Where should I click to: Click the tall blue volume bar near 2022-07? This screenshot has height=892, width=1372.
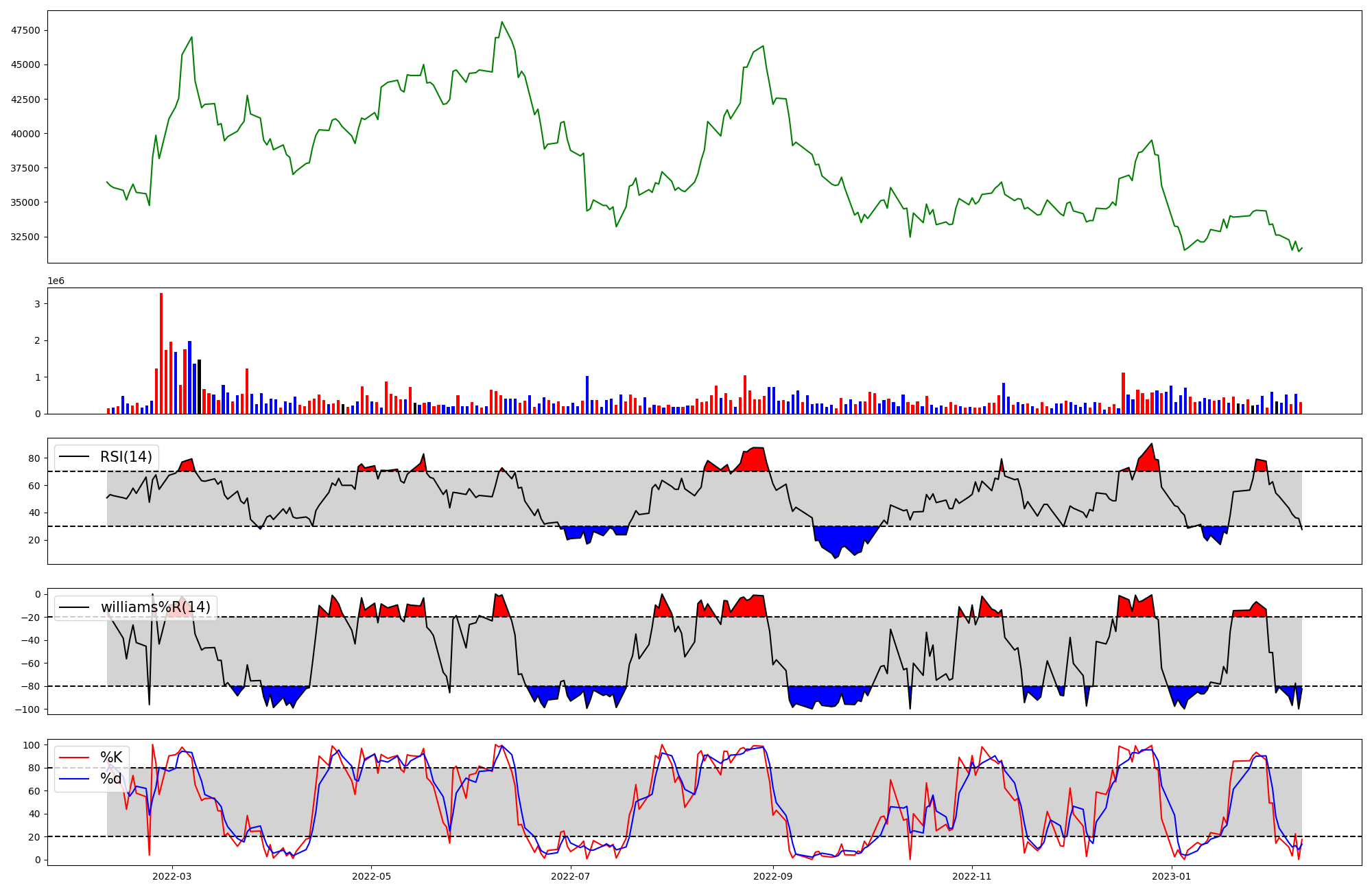click(587, 396)
